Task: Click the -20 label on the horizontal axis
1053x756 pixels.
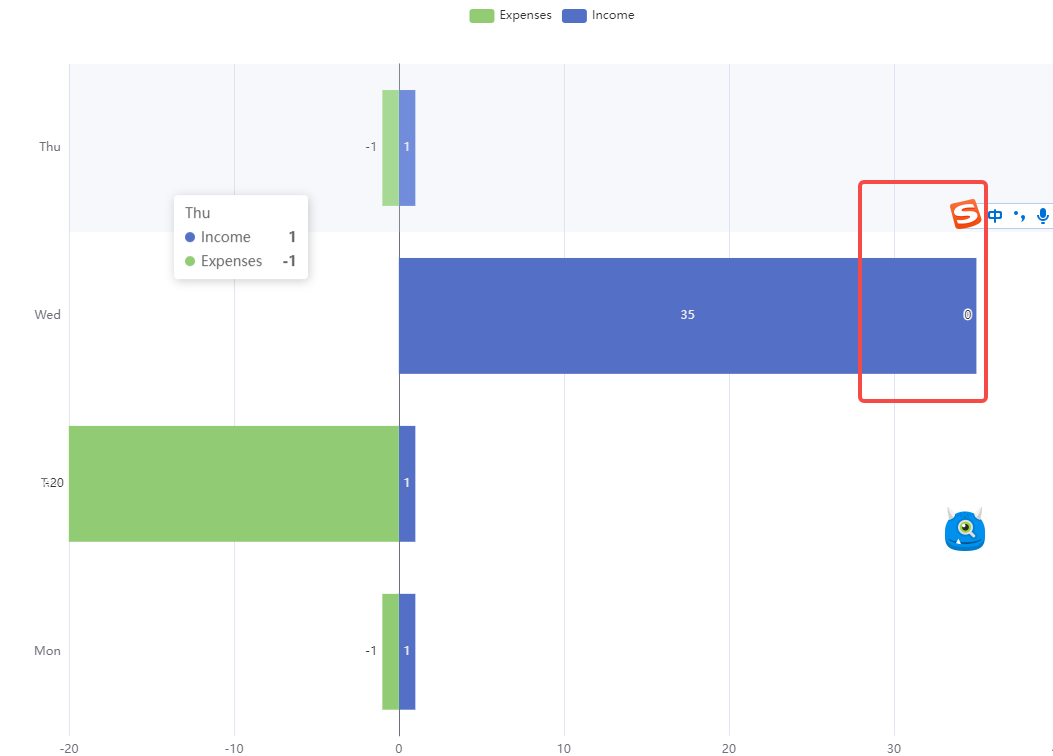Action: tap(68, 748)
